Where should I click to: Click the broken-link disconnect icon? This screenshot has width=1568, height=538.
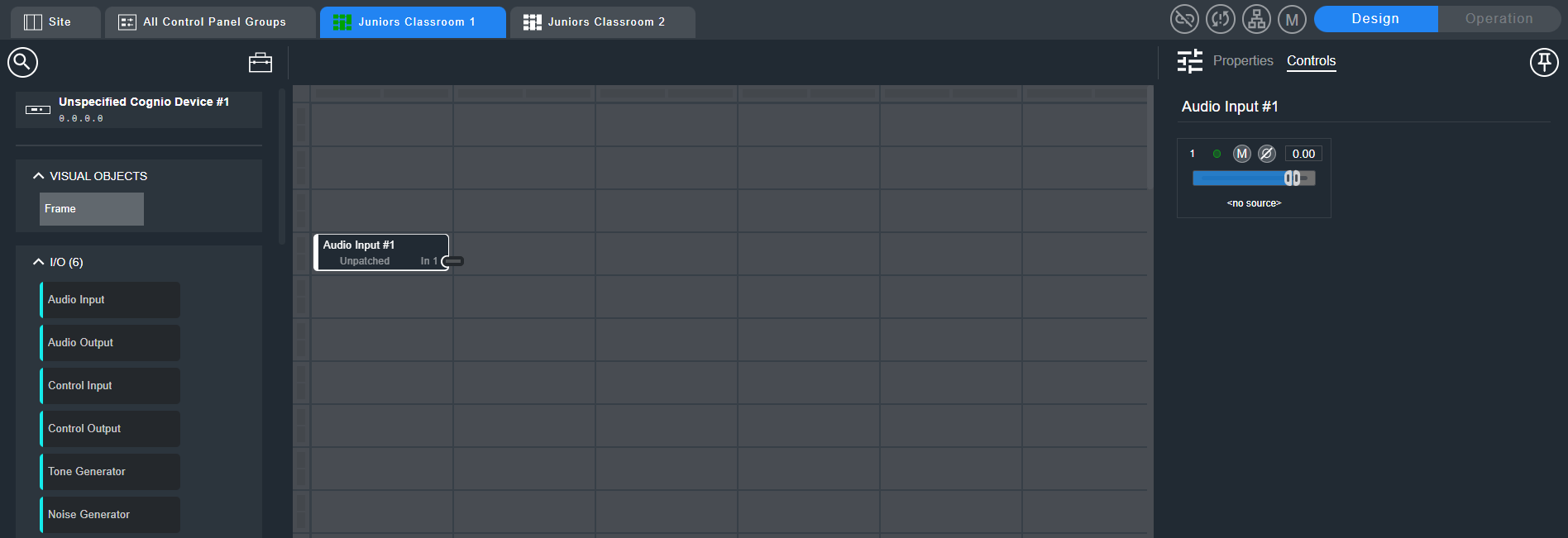click(1184, 19)
